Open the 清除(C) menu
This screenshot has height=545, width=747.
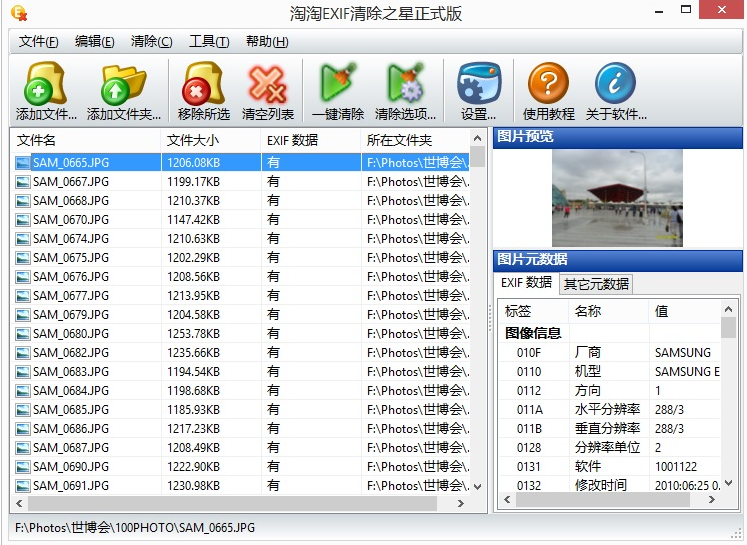151,42
